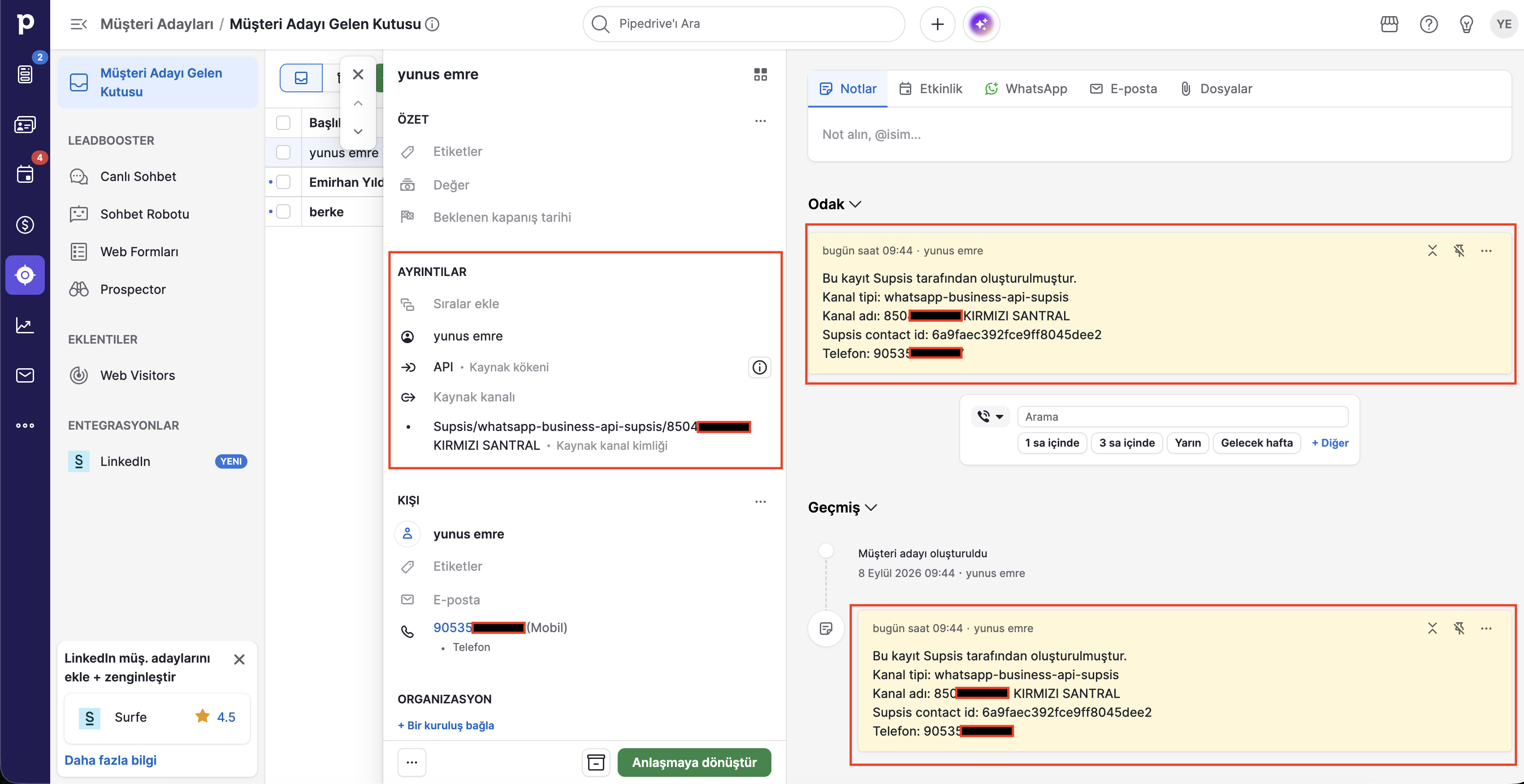Click the info icon next to API Kaynak kökeni
This screenshot has height=784, width=1524.
(759, 367)
